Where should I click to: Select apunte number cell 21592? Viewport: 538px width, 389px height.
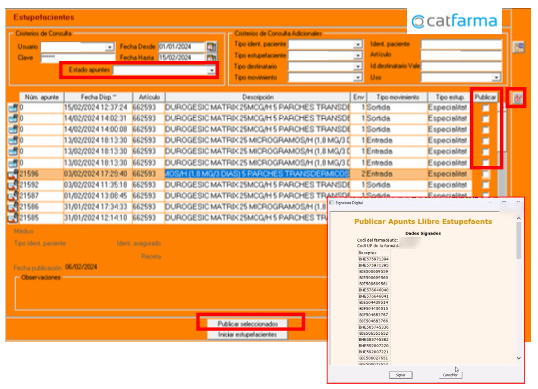[x=41, y=185]
